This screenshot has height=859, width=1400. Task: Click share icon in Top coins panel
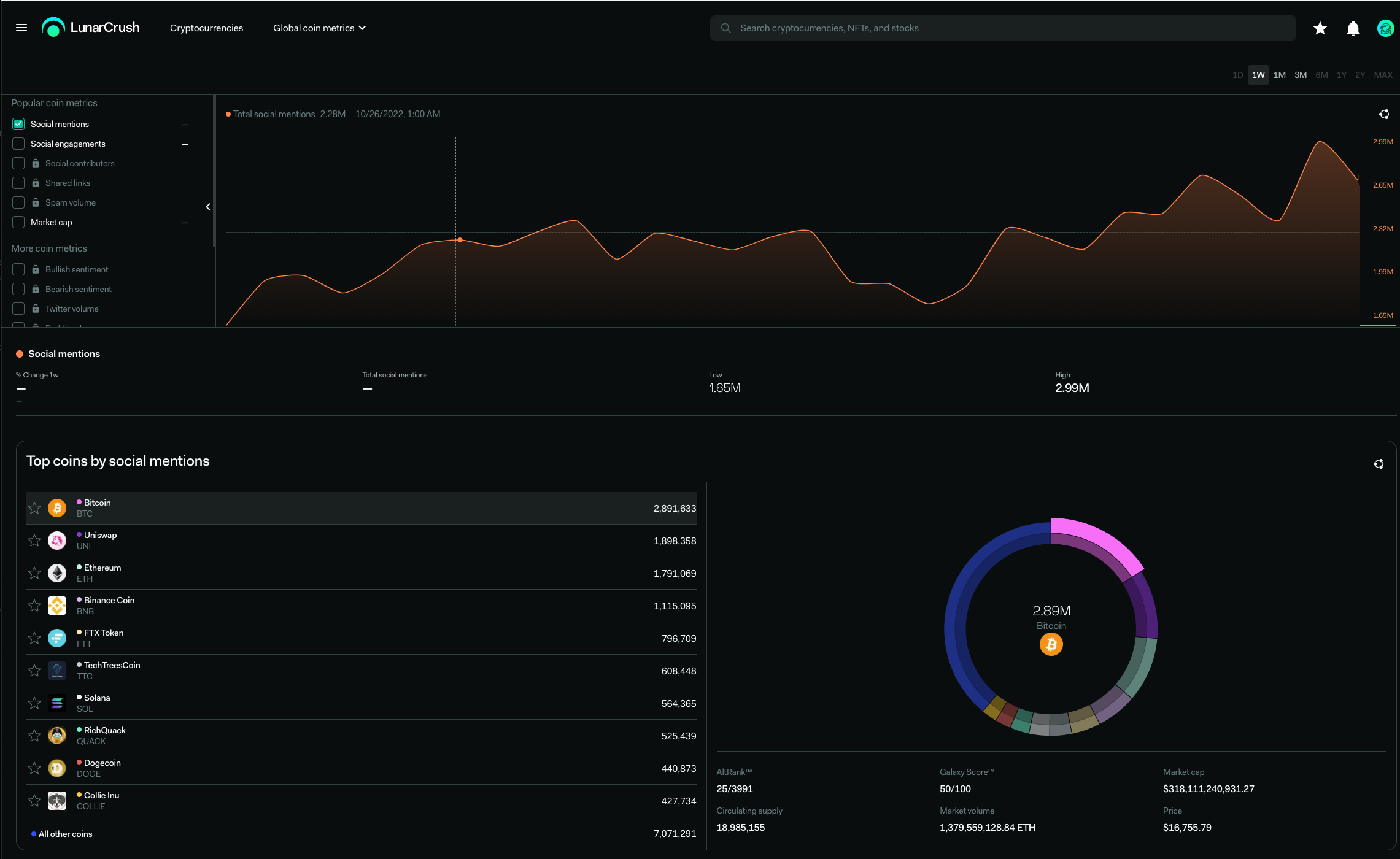pos(1379,464)
